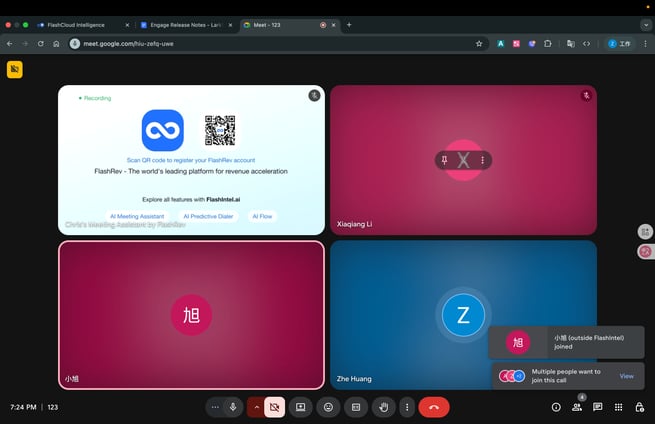The width and height of the screenshot is (655, 424).
Task: Open the emoji reactions picker
Action: click(x=328, y=407)
